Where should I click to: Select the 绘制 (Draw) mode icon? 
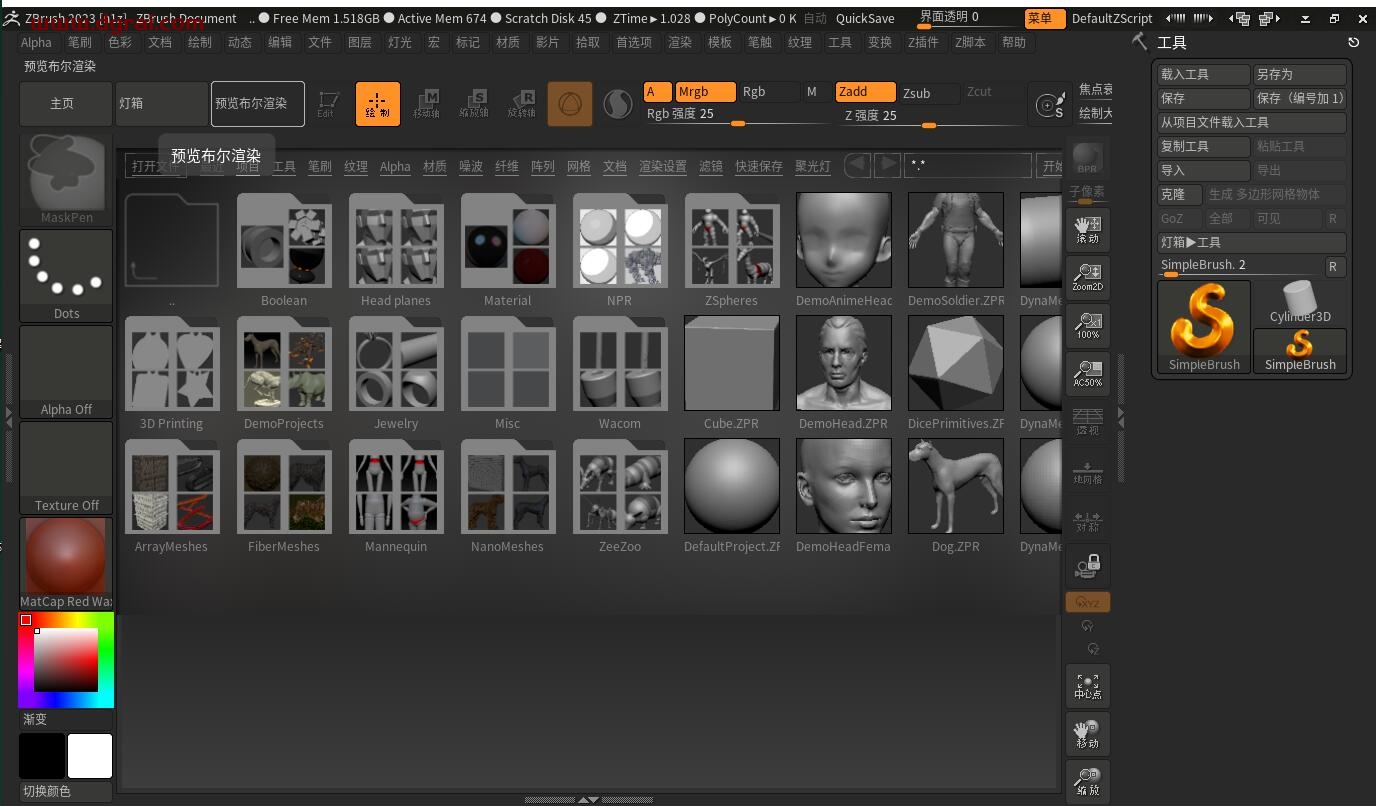click(x=377, y=103)
